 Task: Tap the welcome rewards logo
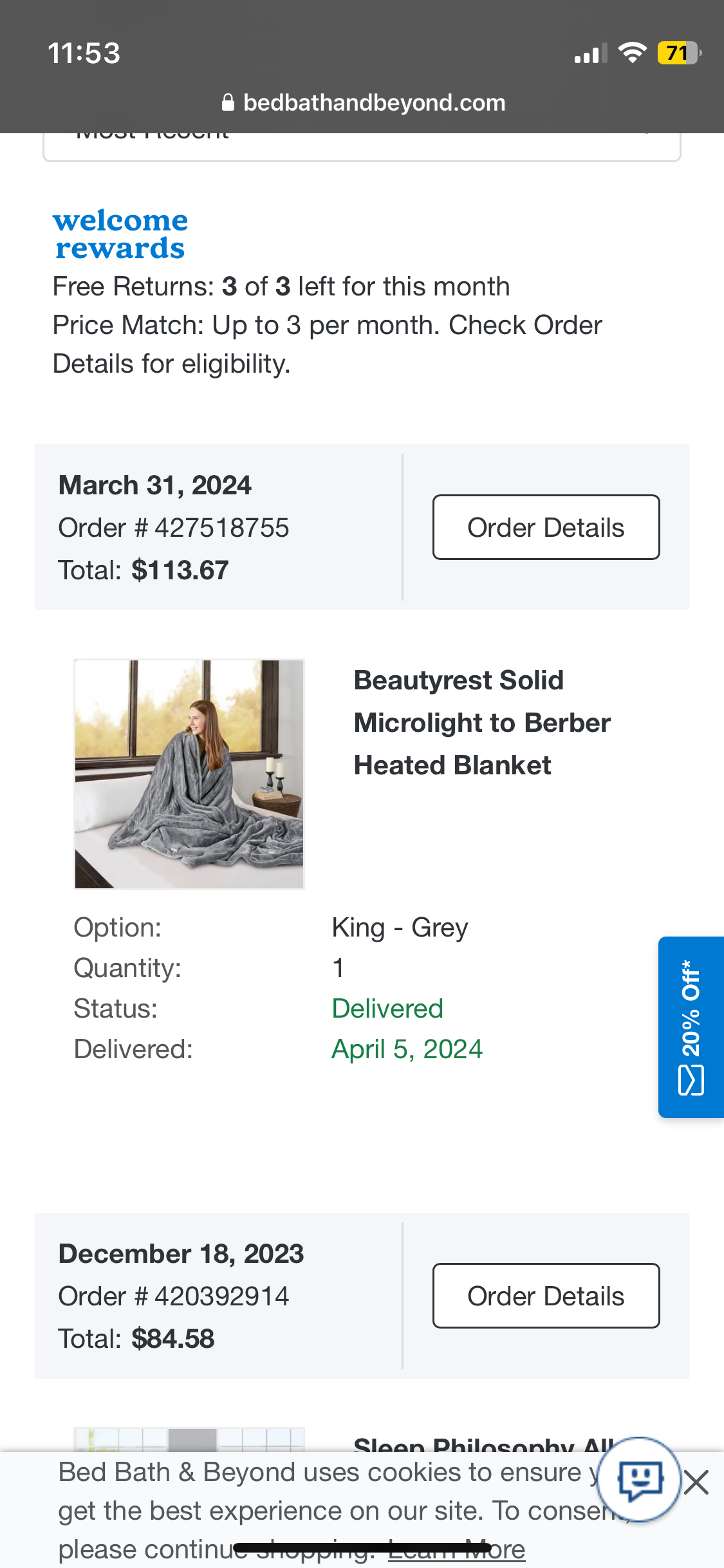(x=120, y=234)
